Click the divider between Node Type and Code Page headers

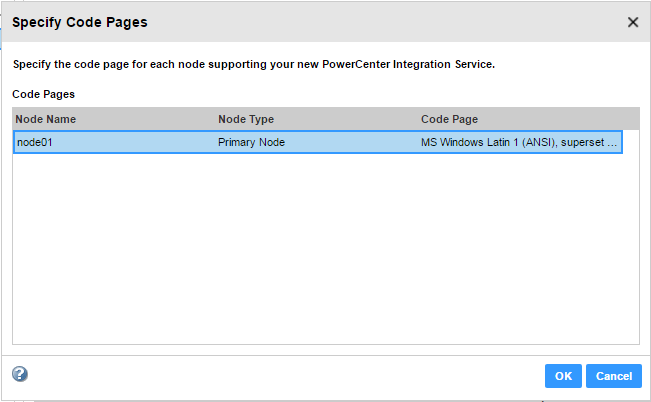pyautogui.click(x=418, y=120)
